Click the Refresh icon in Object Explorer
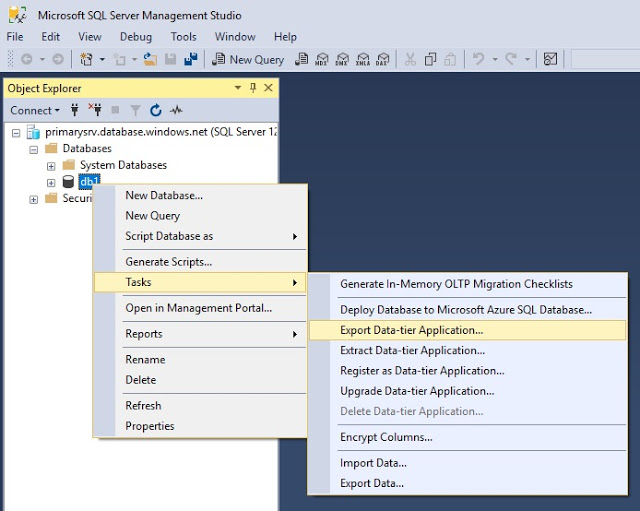This screenshot has height=511, width=640. pyautogui.click(x=156, y=110)
